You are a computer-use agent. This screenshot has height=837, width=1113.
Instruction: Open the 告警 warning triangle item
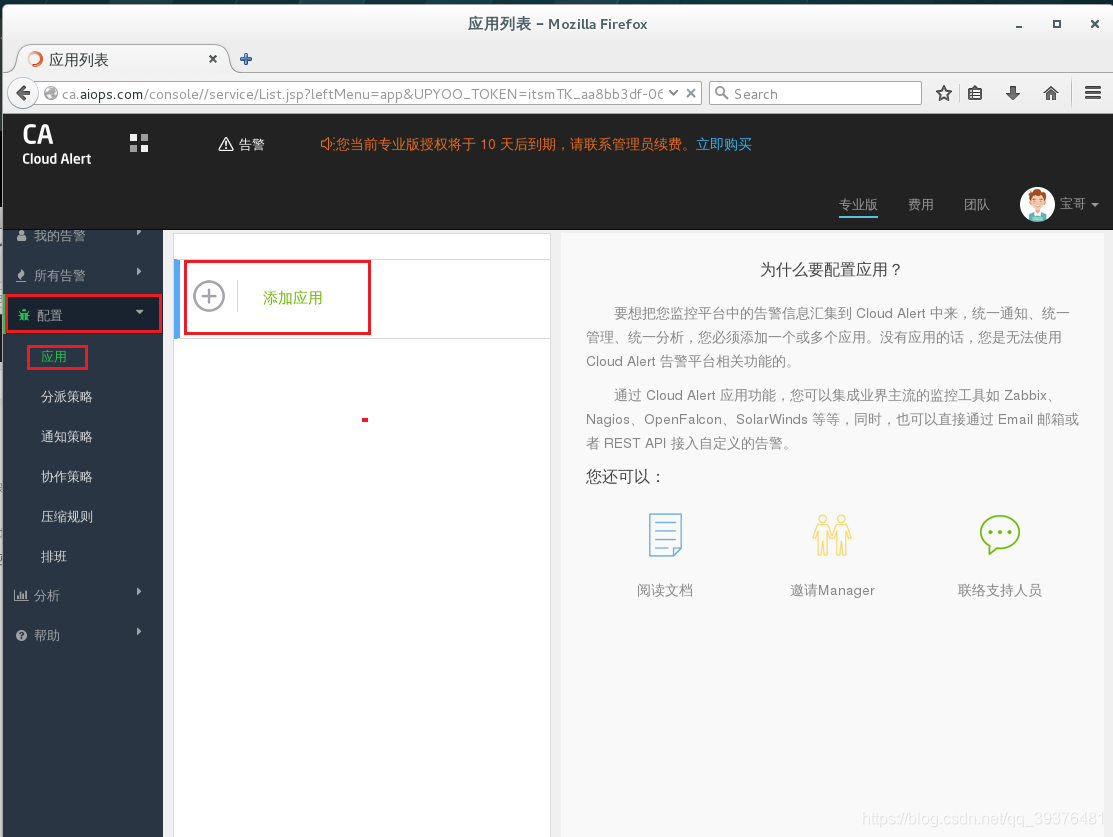coord(241,145)
